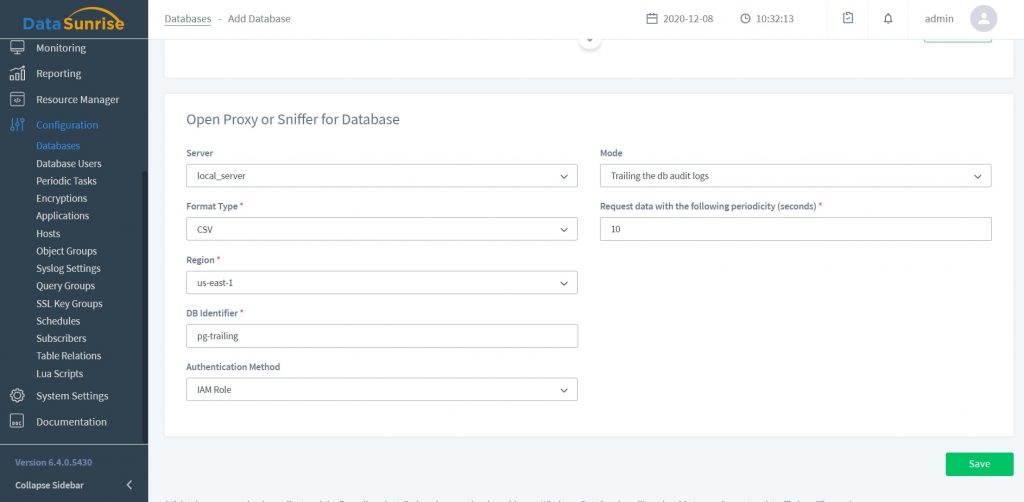Click the Monitoring icon in sidebar
The image size is (1024, 502).
pyautogui.click(x=17, y=48)
